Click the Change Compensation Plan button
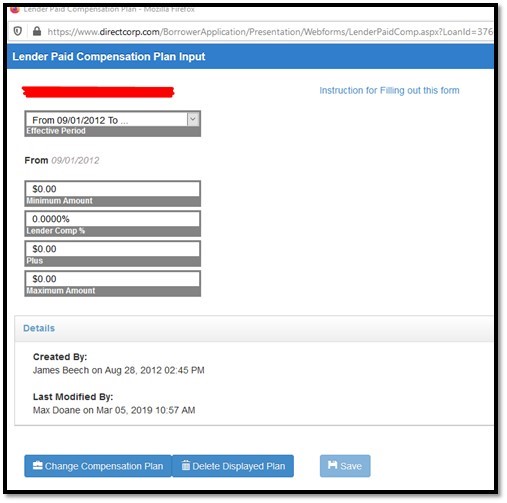 click(x=98, y=466)
